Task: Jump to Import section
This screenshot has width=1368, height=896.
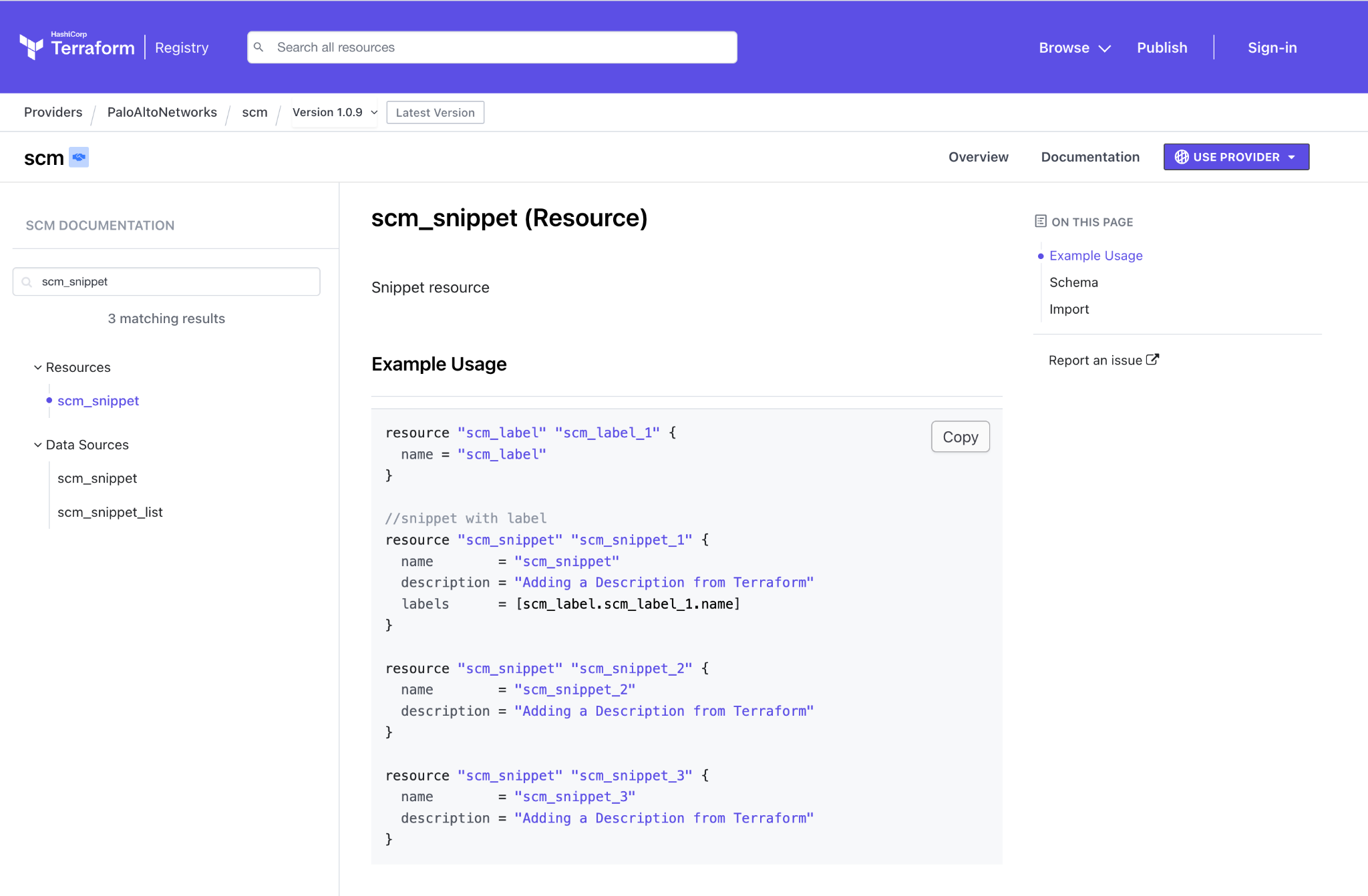Action: tap(1069, 309)
